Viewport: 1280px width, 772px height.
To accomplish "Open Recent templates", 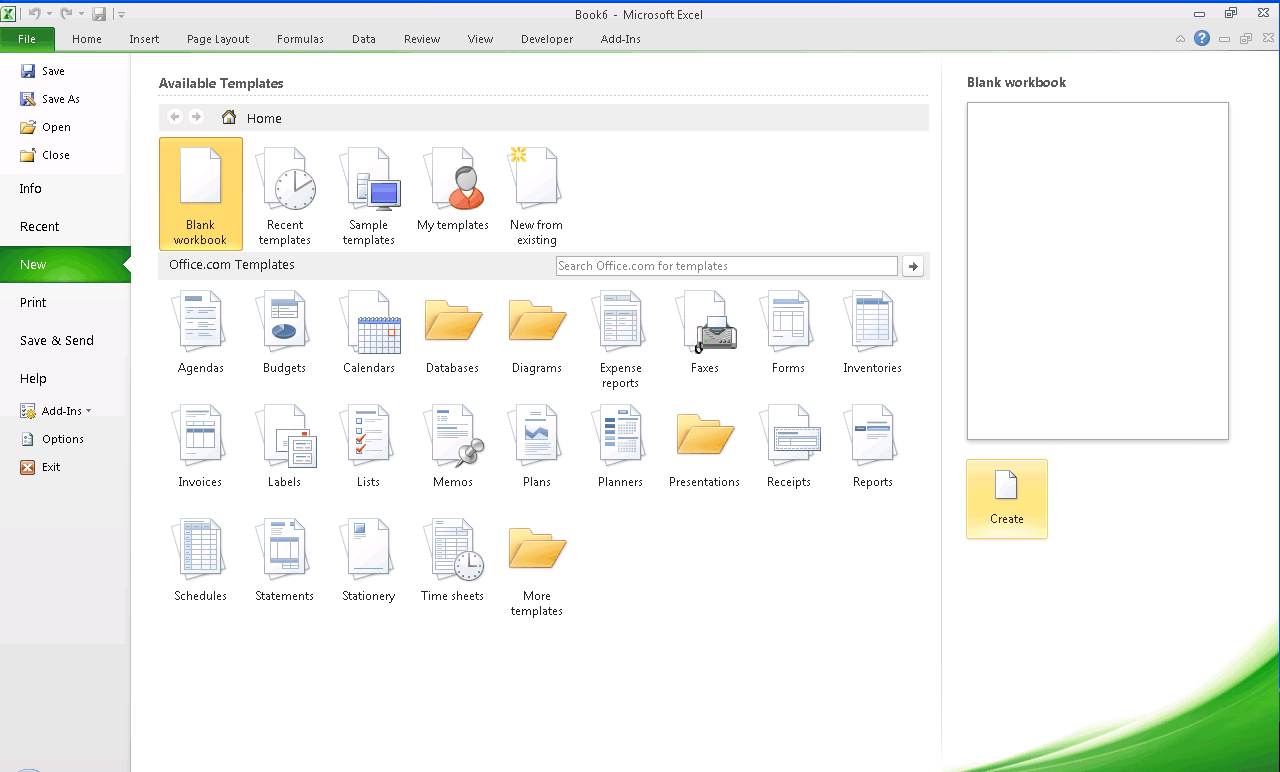I will [285, 194].
